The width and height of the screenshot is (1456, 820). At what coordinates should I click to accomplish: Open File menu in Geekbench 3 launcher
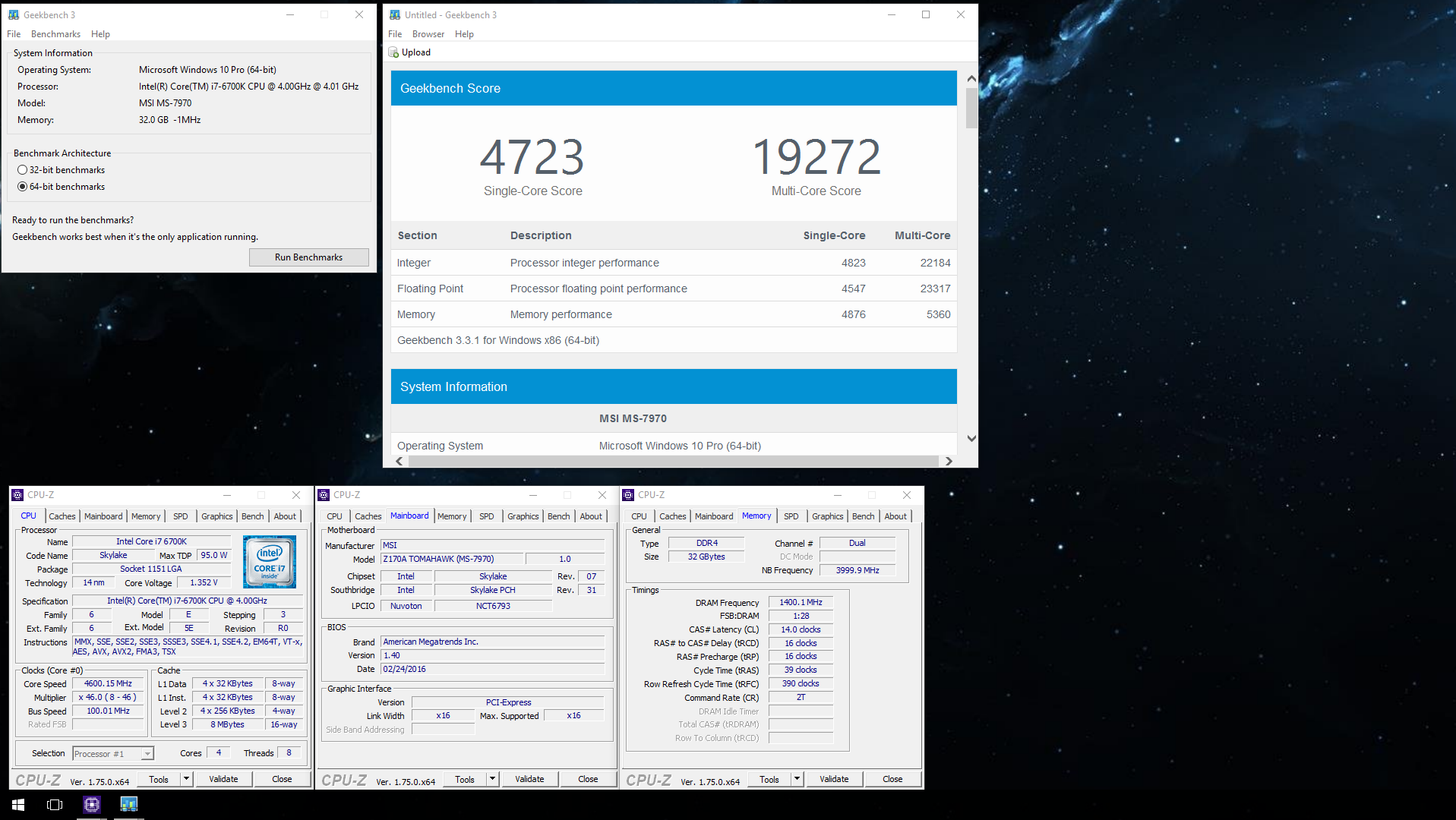(14, 34)
